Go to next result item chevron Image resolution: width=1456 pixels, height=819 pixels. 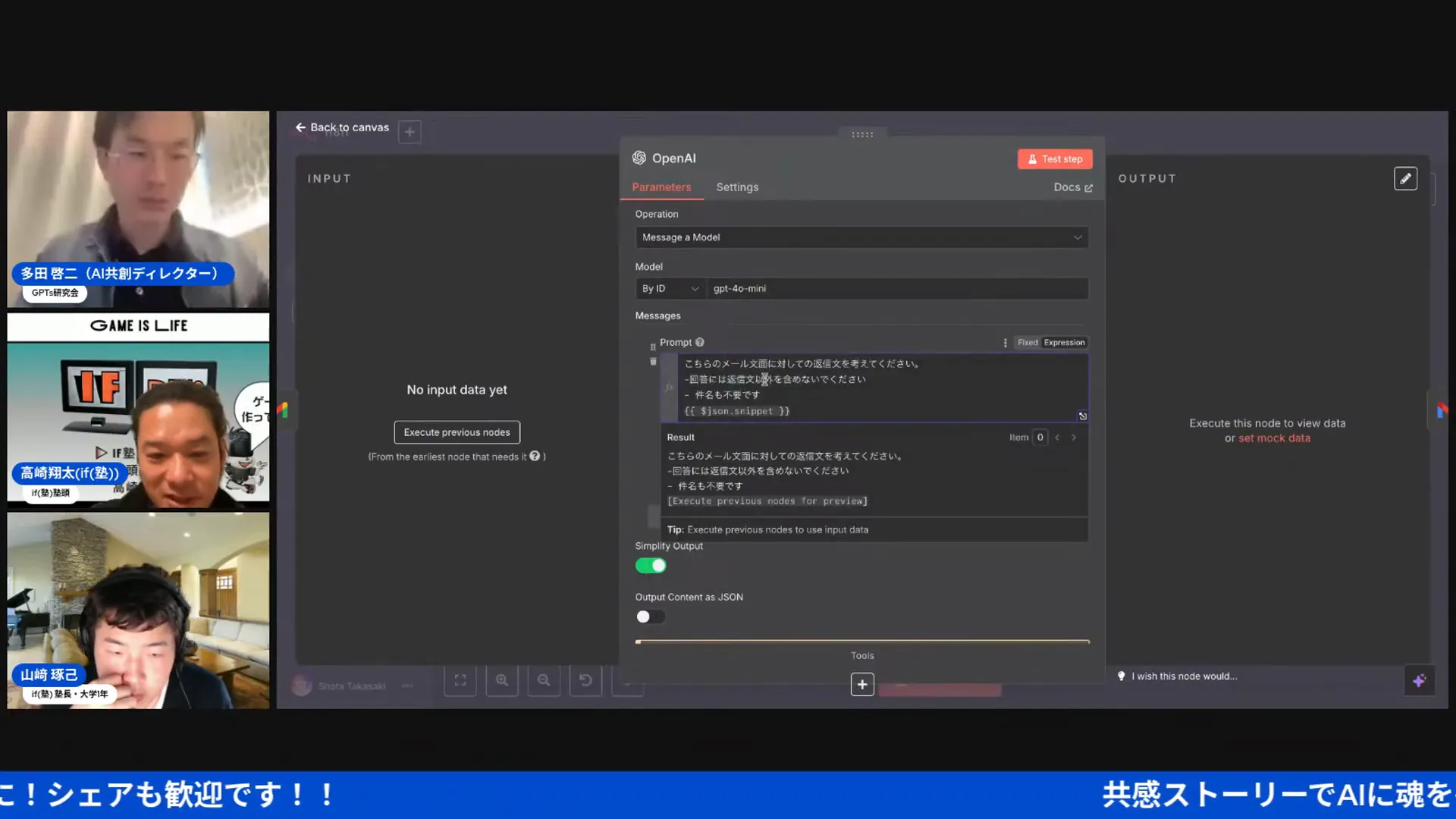pos(1074,438)
